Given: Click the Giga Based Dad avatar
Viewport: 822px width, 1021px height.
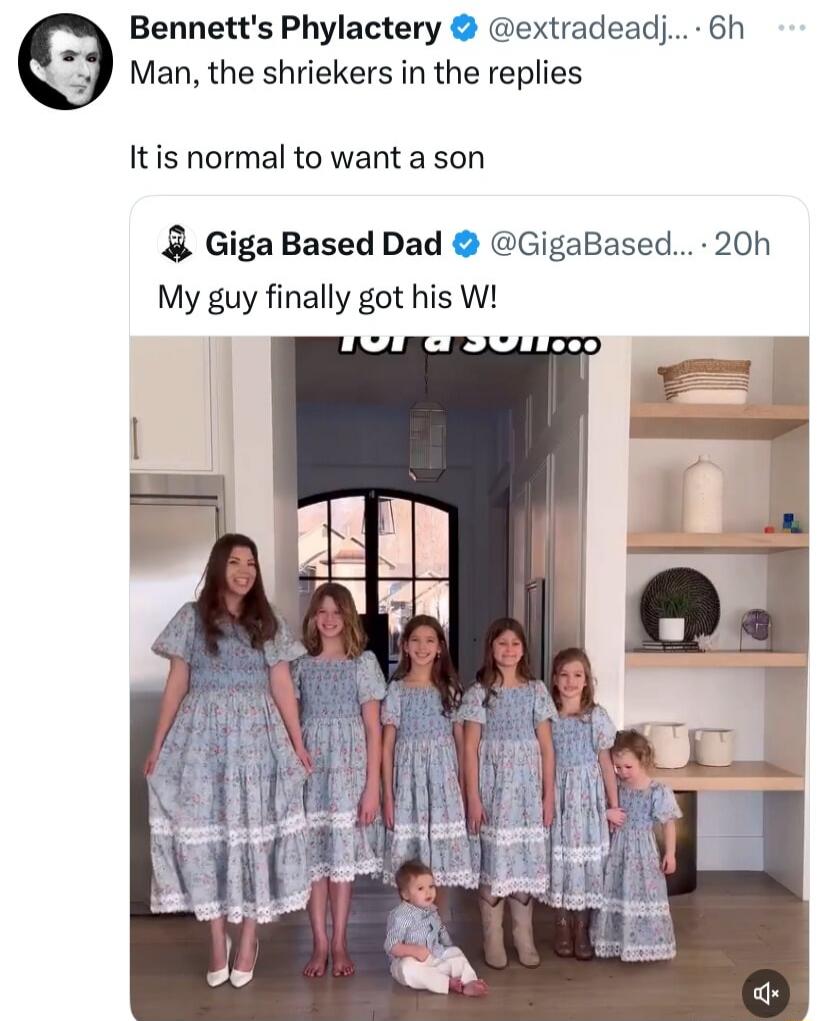Looking at the screenshot, I should tap(177, 244).
